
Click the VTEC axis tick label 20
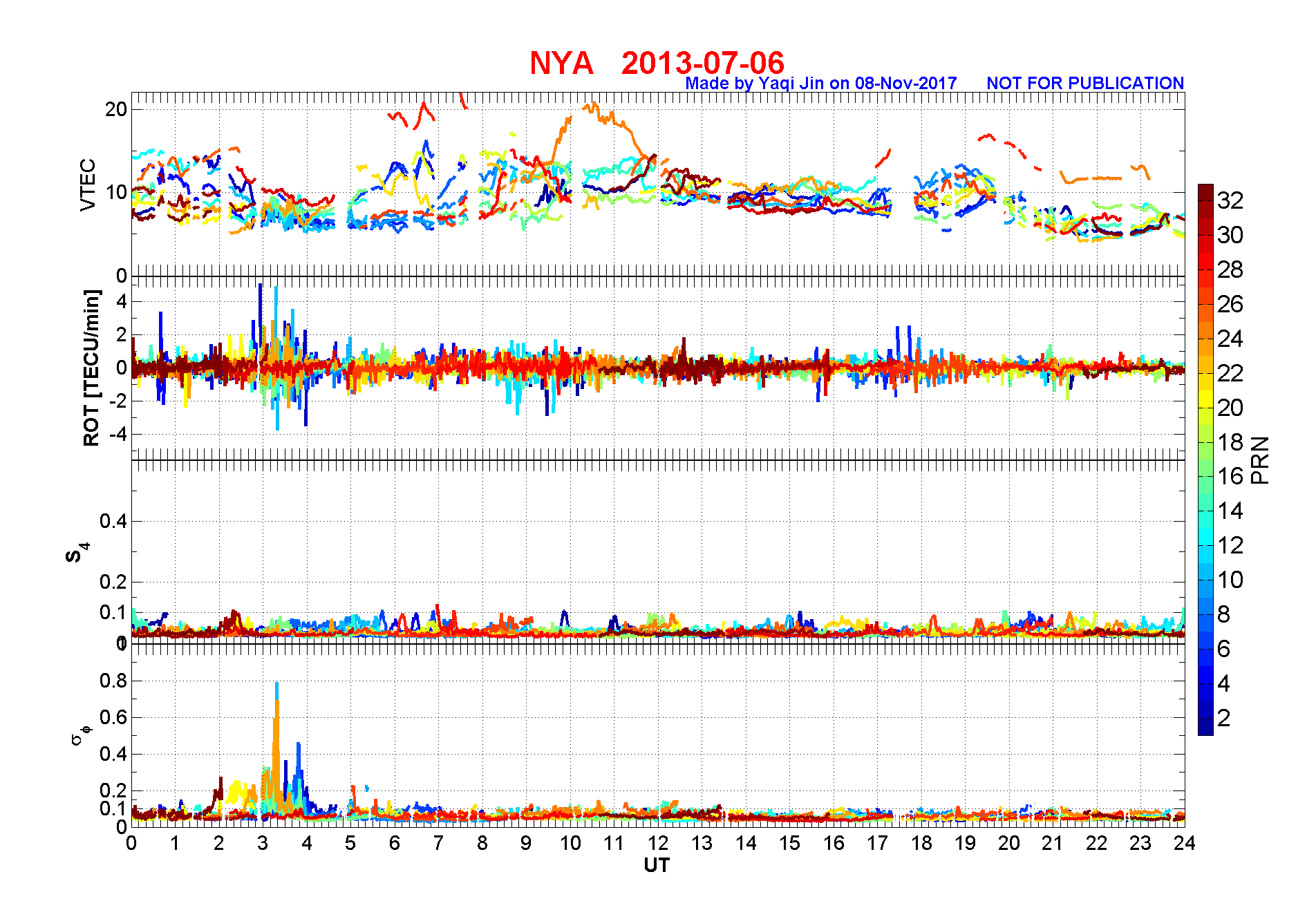(x=116, y=109)
